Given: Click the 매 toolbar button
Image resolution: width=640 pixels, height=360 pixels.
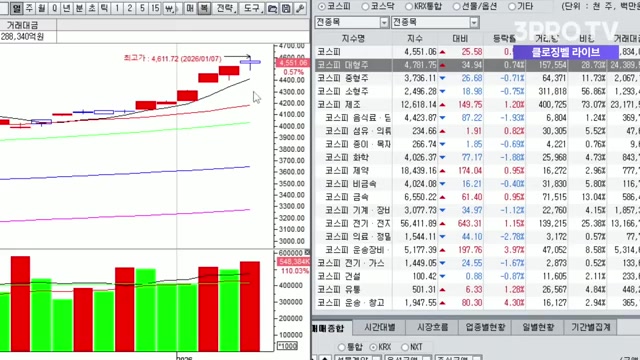Looking at the screenshot, I should click(190, 9).
